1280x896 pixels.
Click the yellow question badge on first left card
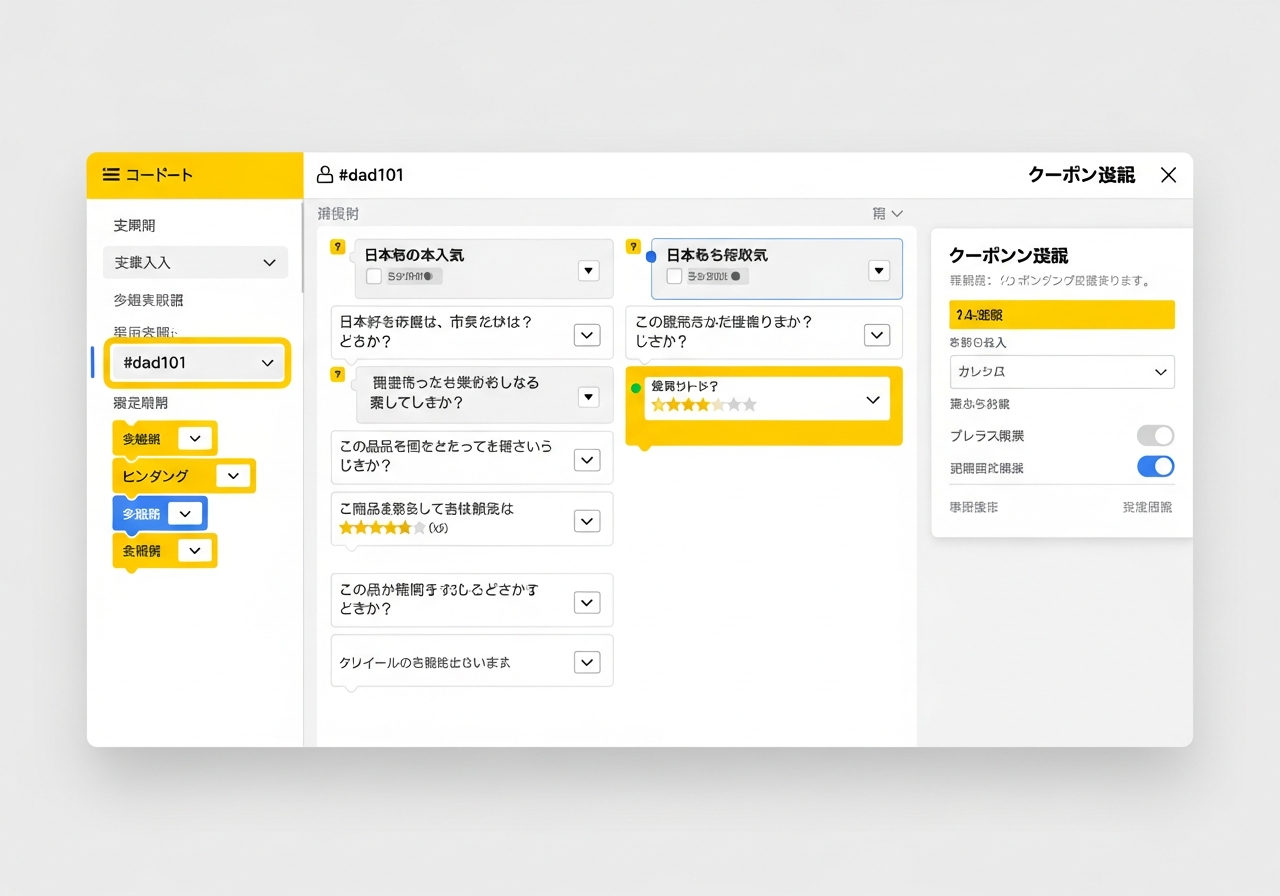pos(338,246)
